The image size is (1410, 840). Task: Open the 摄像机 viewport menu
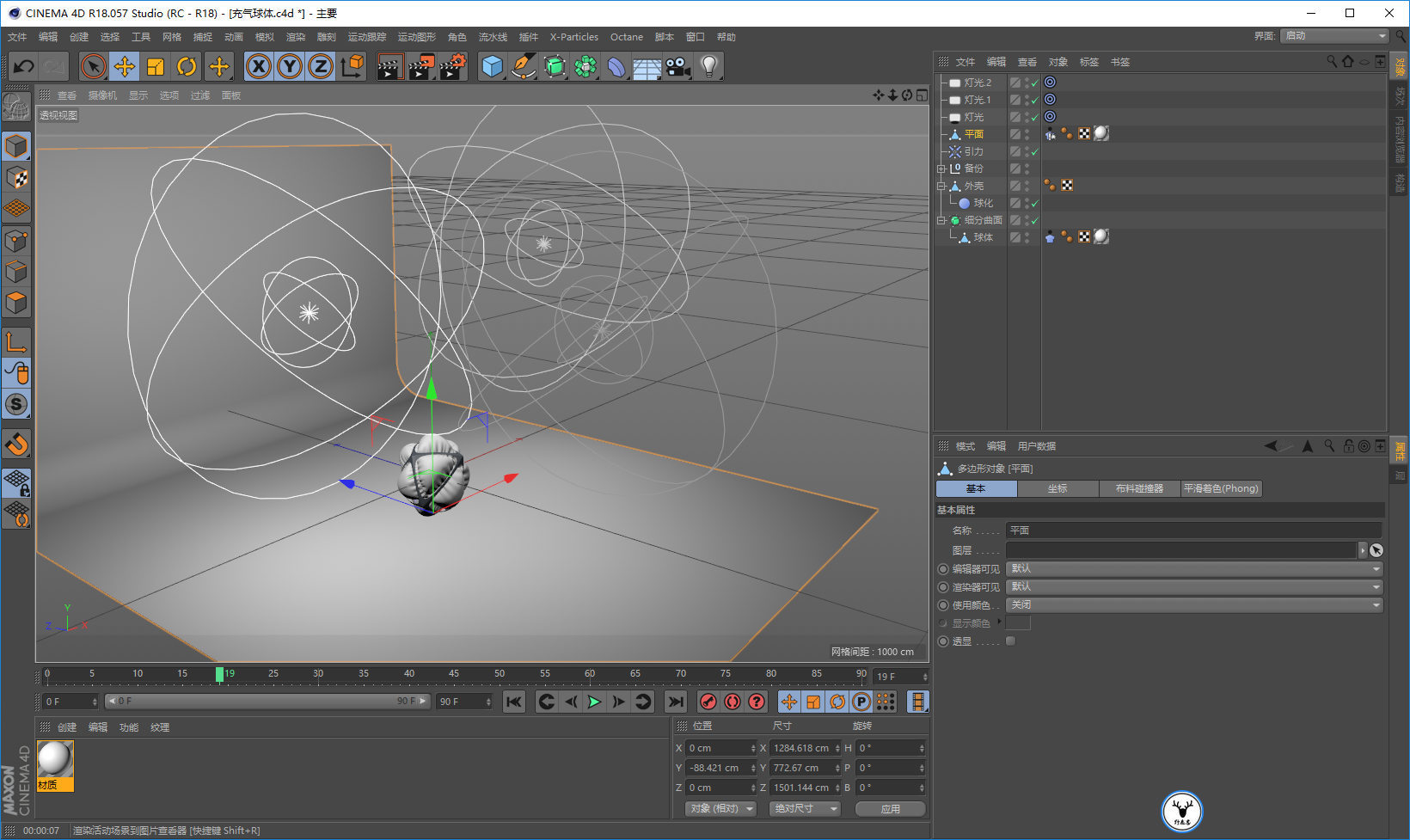102,95
